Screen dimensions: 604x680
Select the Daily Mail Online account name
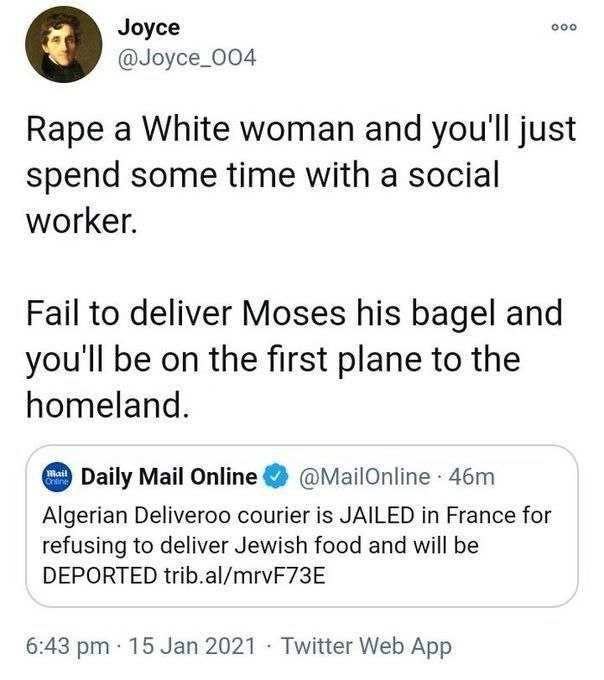[x=169, y=477]
